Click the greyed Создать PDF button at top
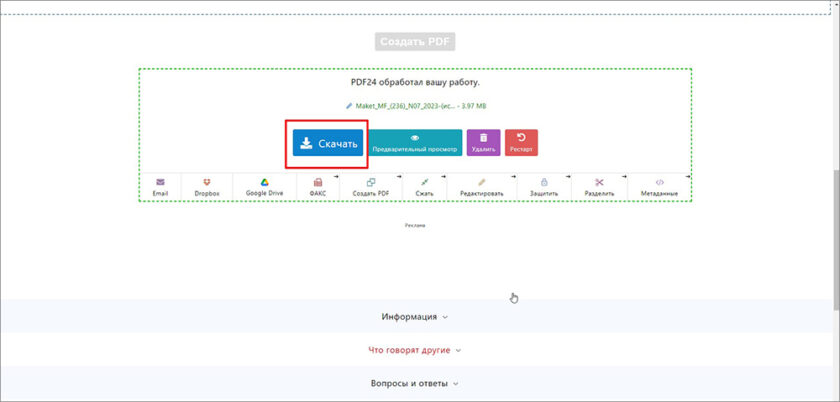840x402 pixels. click(x=415, y=42)
